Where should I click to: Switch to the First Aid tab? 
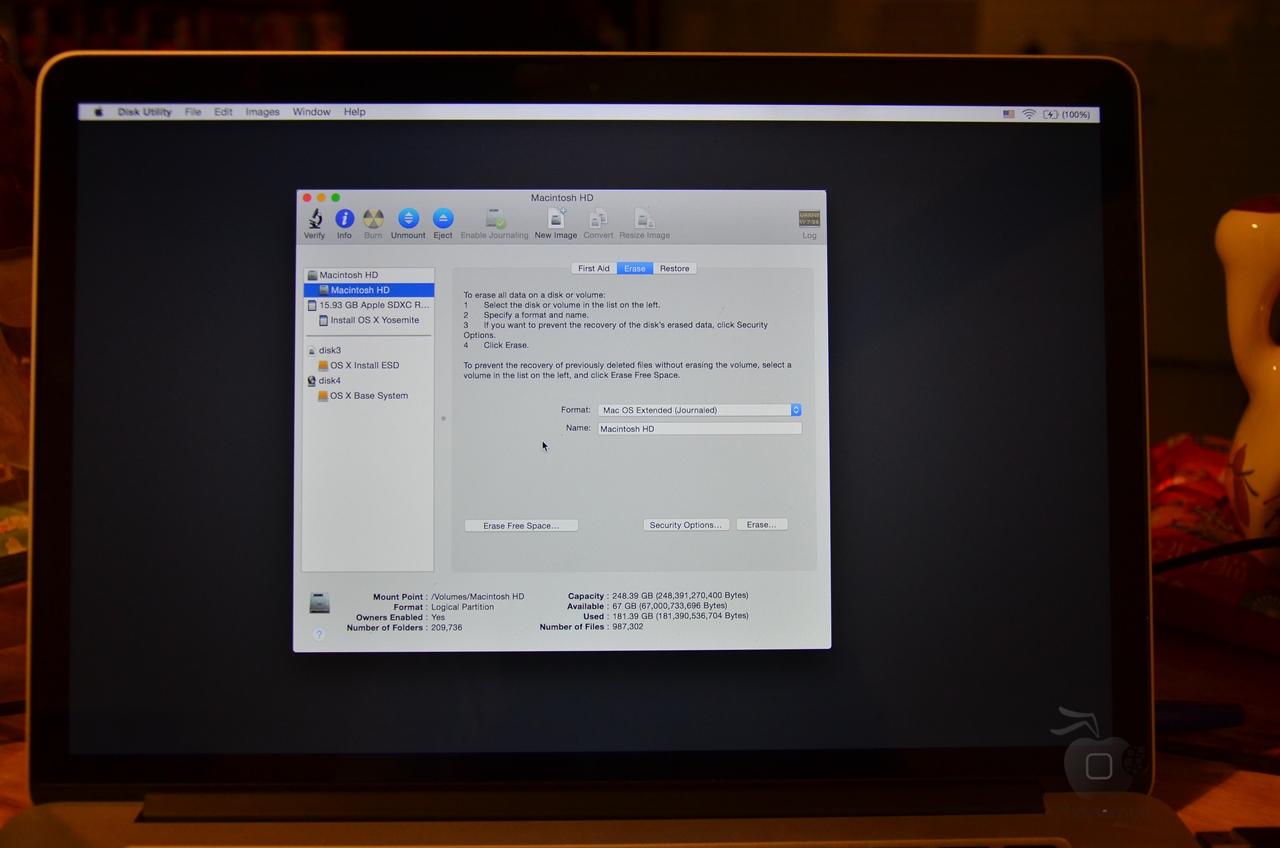coord(593,268)
